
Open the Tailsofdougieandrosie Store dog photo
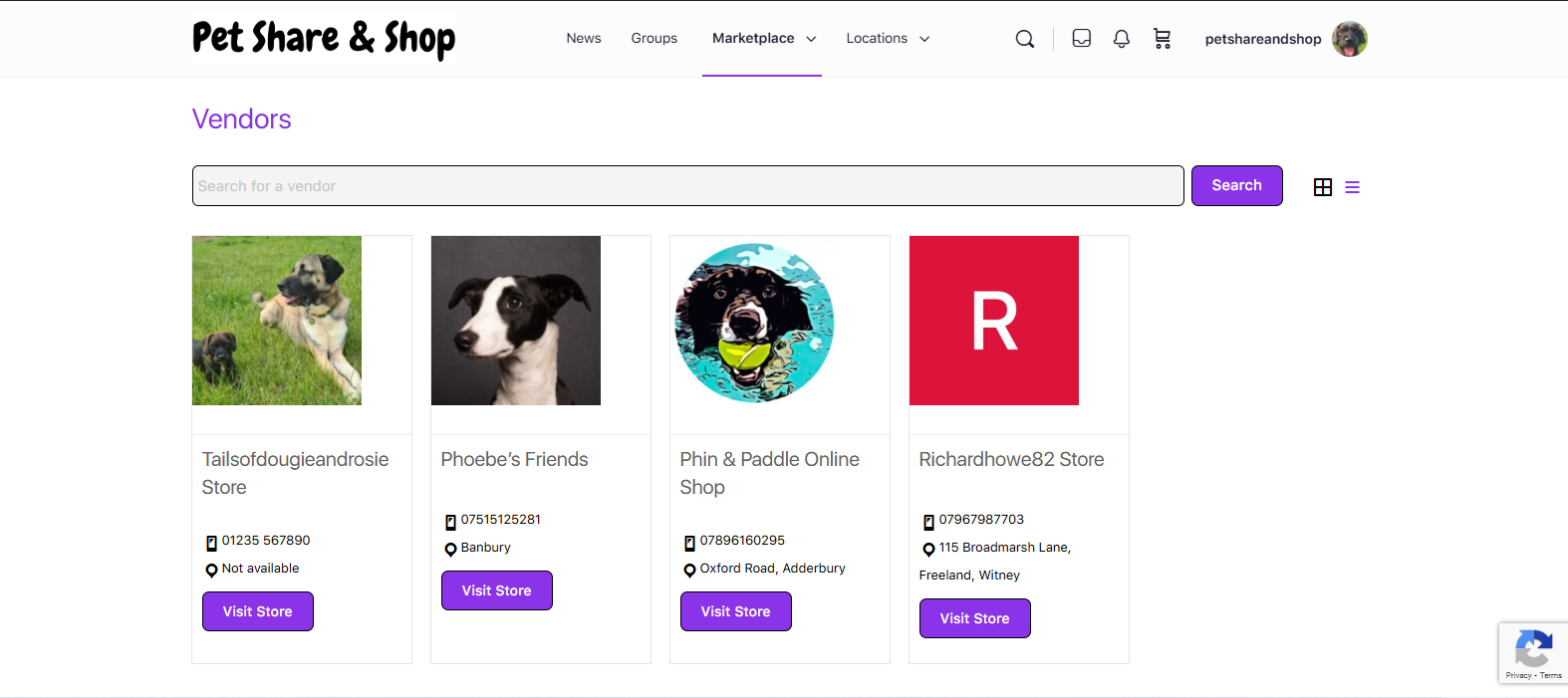(x=277, y=321)
